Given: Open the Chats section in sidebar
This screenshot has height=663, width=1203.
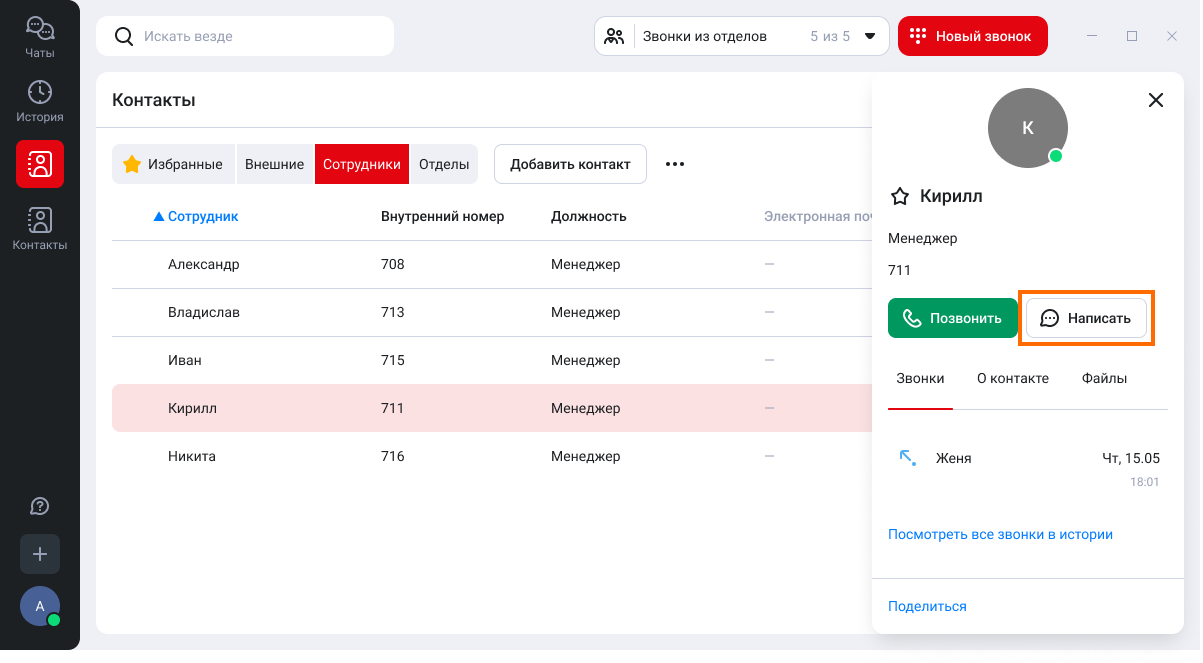Looking at the screenshot, I should (40, 37).
